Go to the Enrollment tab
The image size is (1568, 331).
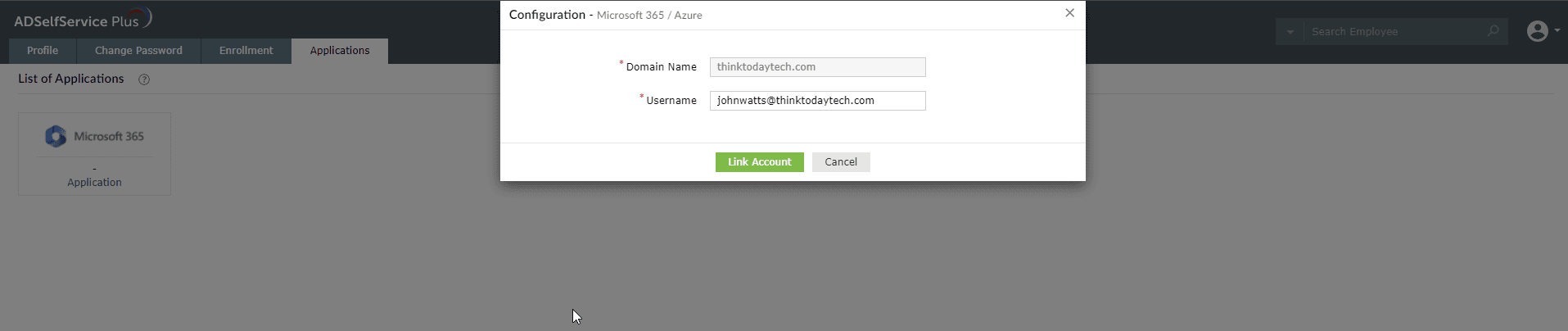click(x=246, y=51)
